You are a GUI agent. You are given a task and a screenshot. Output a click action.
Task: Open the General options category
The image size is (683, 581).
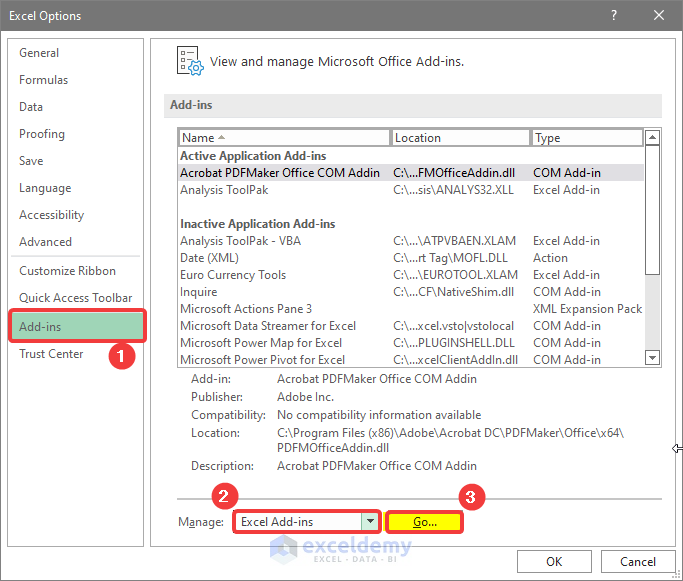click(x=39, y=53)
